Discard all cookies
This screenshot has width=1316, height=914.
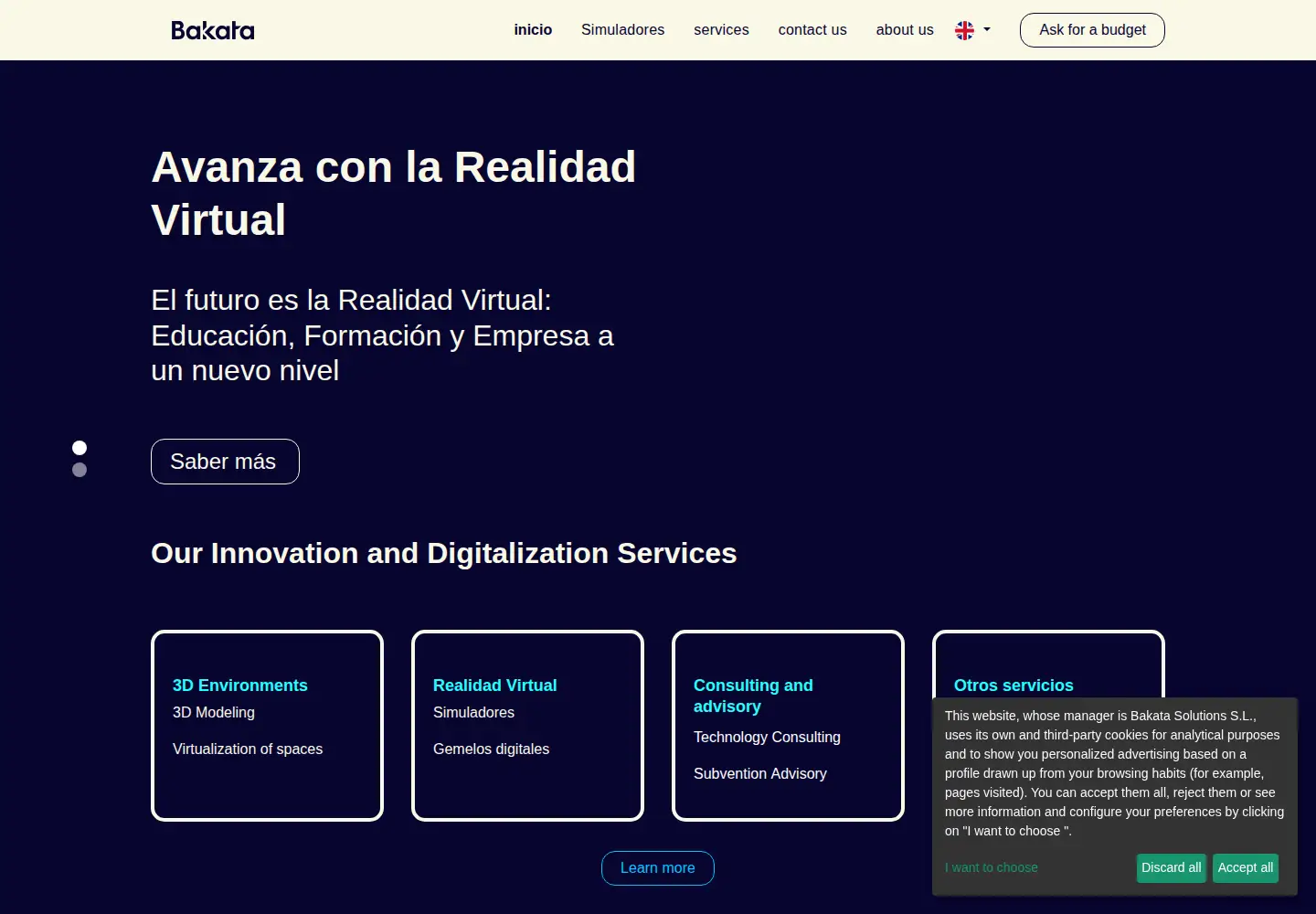pos(1172,868)
